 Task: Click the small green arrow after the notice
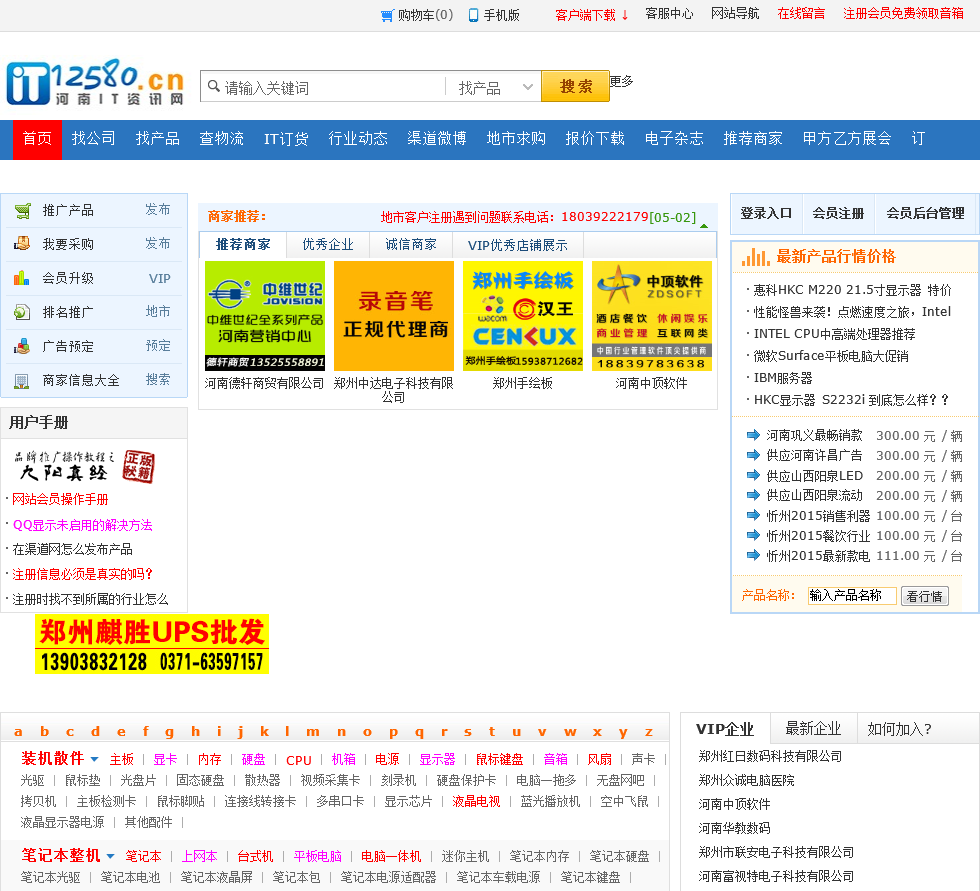[x=704, y=226]
